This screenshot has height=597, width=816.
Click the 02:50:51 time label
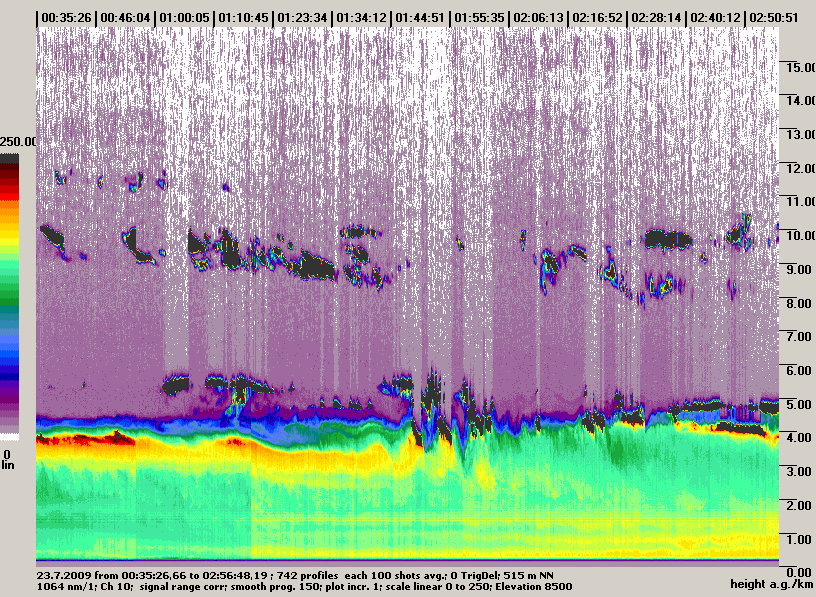774,18
